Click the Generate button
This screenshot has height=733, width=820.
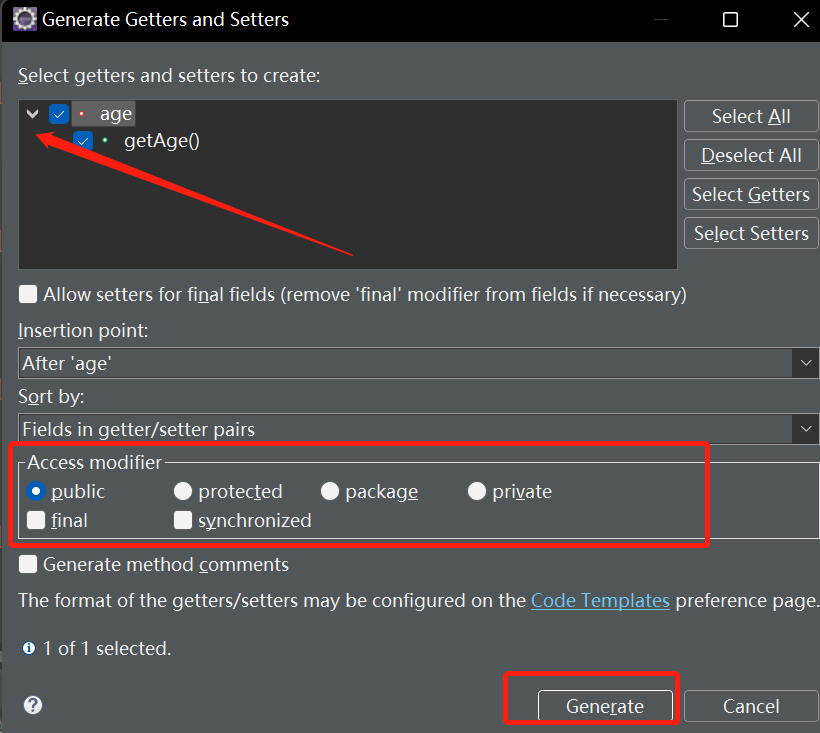tap(605, 706)
